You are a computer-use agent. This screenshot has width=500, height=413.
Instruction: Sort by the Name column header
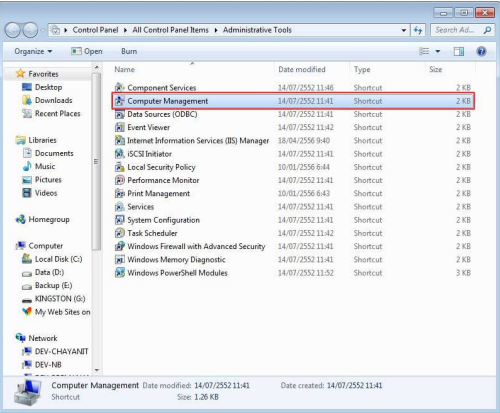tap(125, 70)
